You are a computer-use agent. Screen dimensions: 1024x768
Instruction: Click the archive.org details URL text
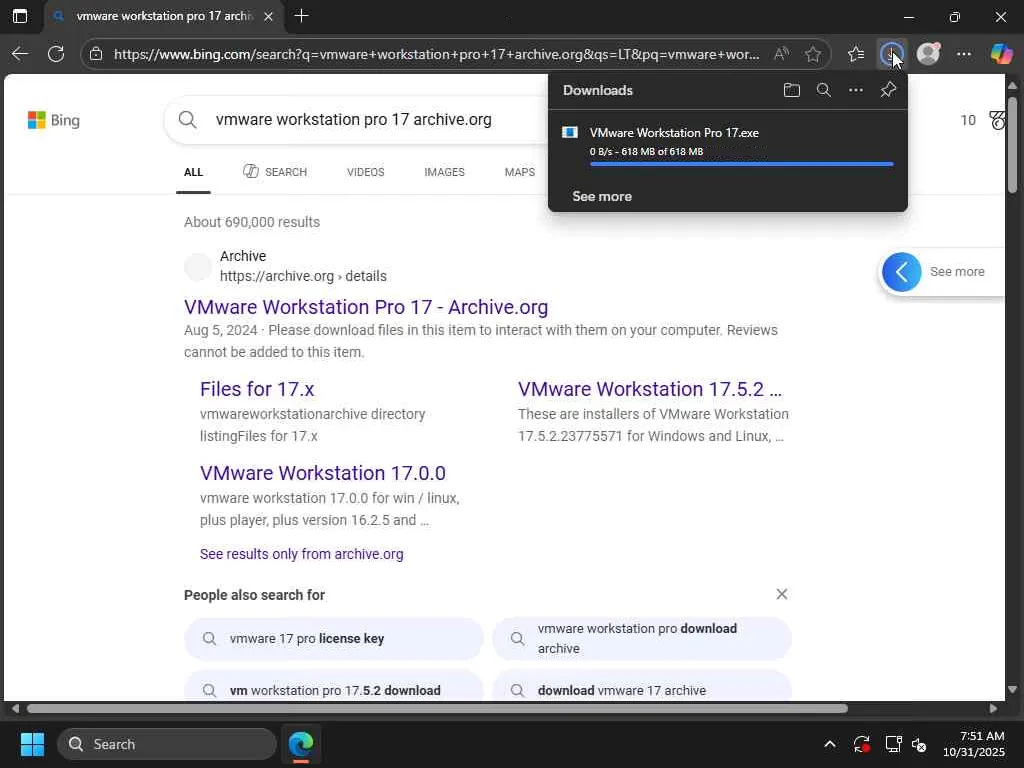[303, 276]
